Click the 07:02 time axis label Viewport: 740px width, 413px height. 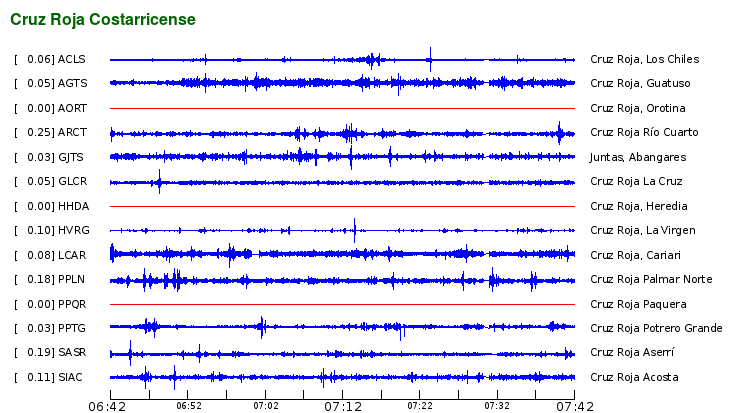[266, 406]
